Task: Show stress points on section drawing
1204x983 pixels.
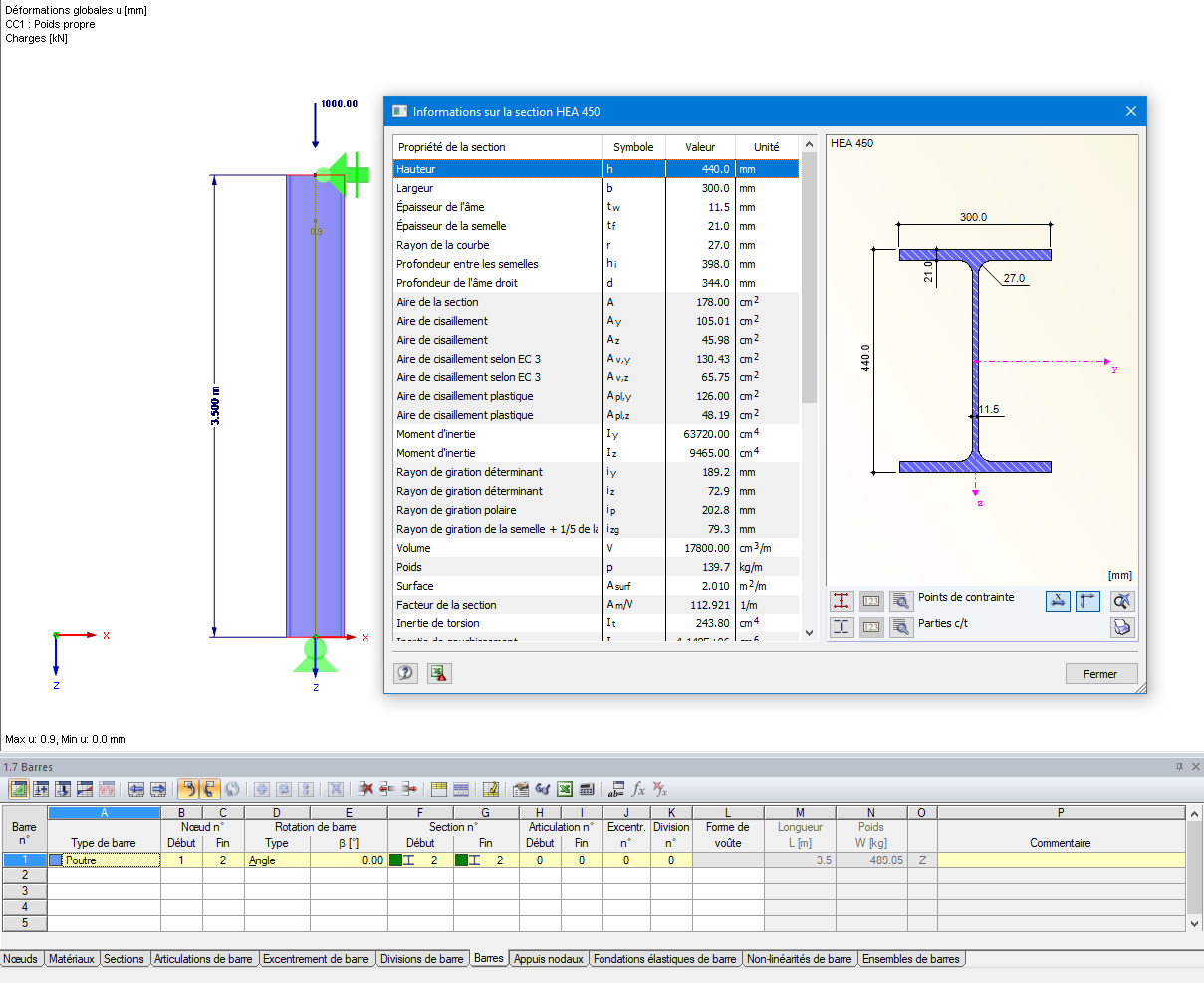Action: pyautogui.click(x=843, y=601)
